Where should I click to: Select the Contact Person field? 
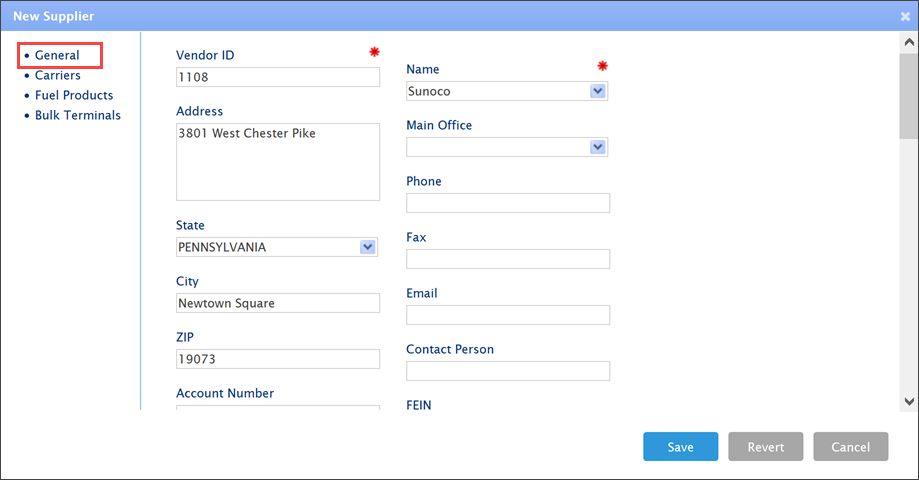click(x=508, y=371)
